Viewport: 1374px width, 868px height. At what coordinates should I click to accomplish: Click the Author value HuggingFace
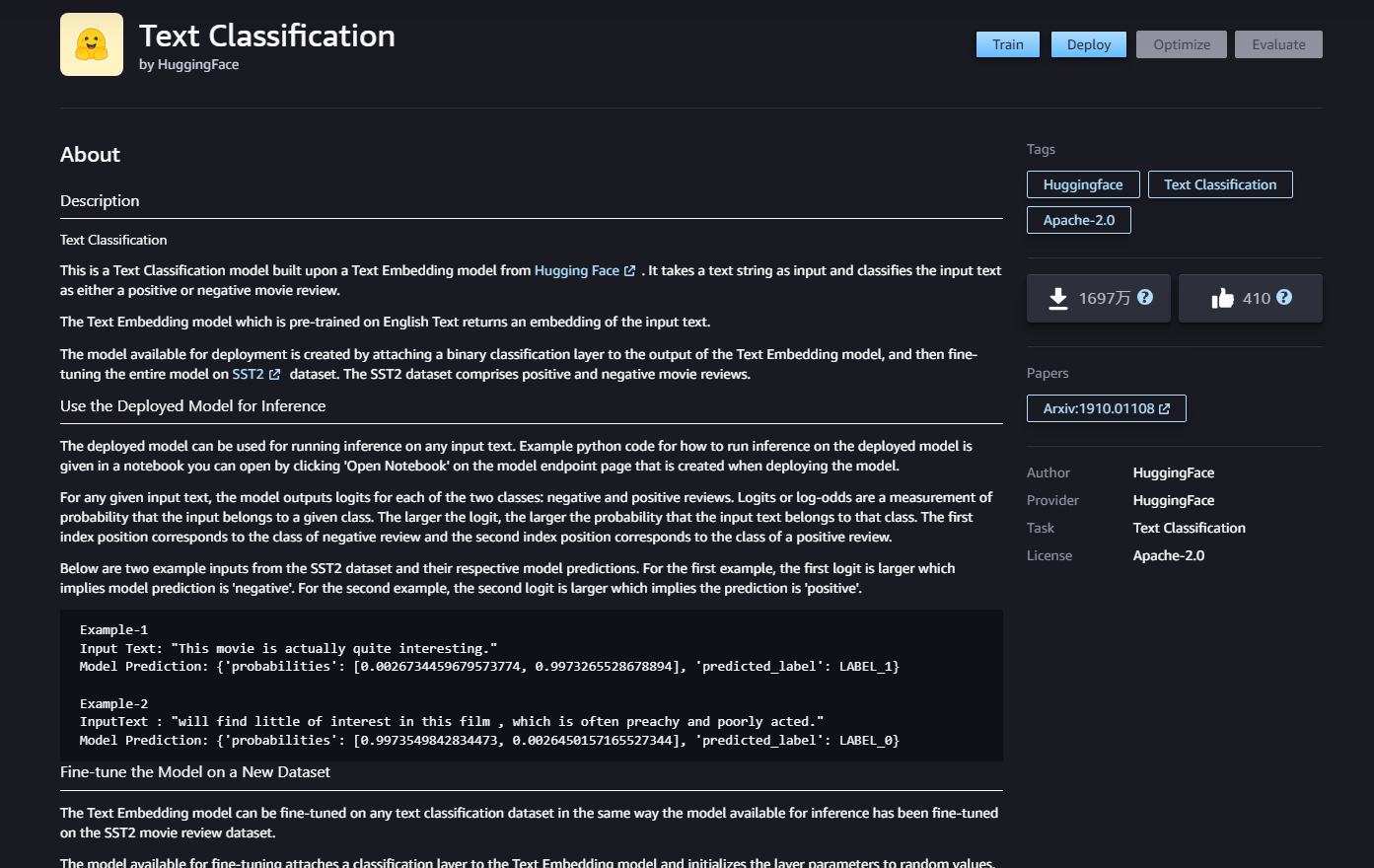(1174, 472)
